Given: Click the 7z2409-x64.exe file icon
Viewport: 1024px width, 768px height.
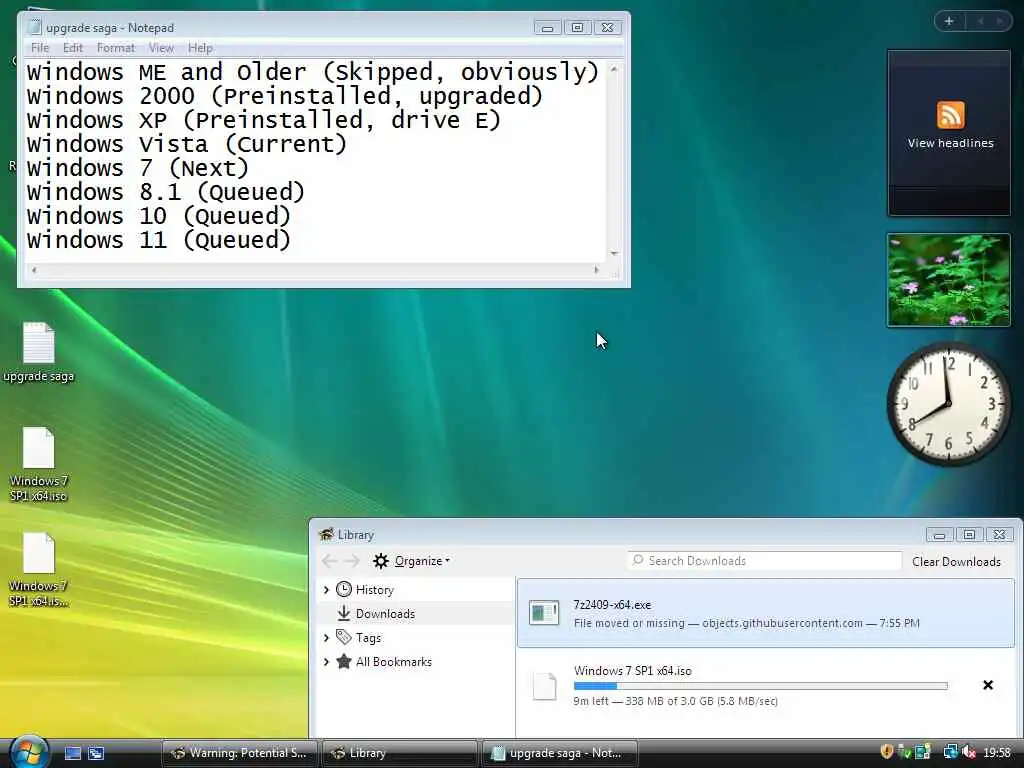Looking at the screenshot, I should click(x=544, y=613).
